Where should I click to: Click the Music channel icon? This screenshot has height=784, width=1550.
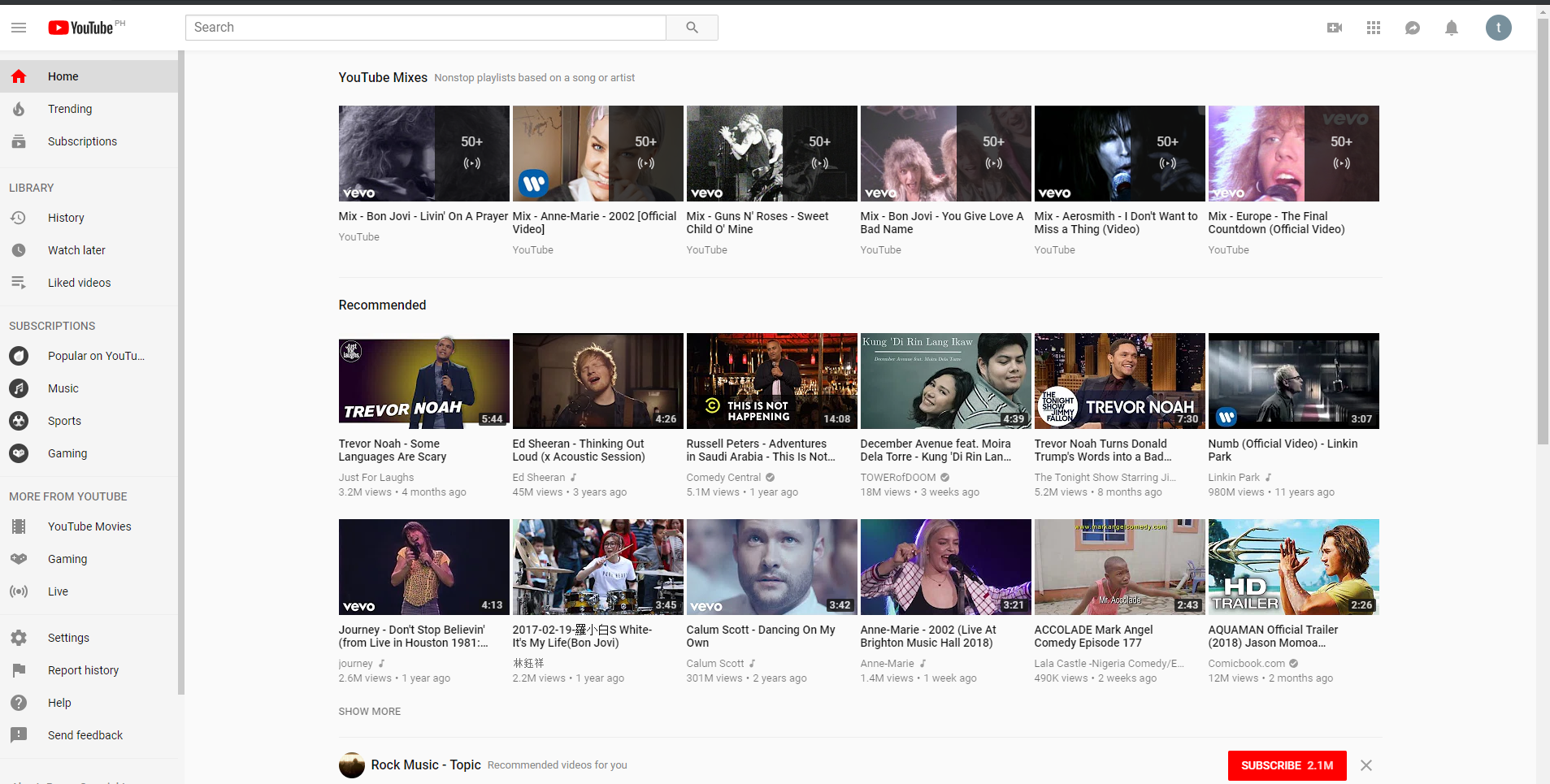(19, 388)
